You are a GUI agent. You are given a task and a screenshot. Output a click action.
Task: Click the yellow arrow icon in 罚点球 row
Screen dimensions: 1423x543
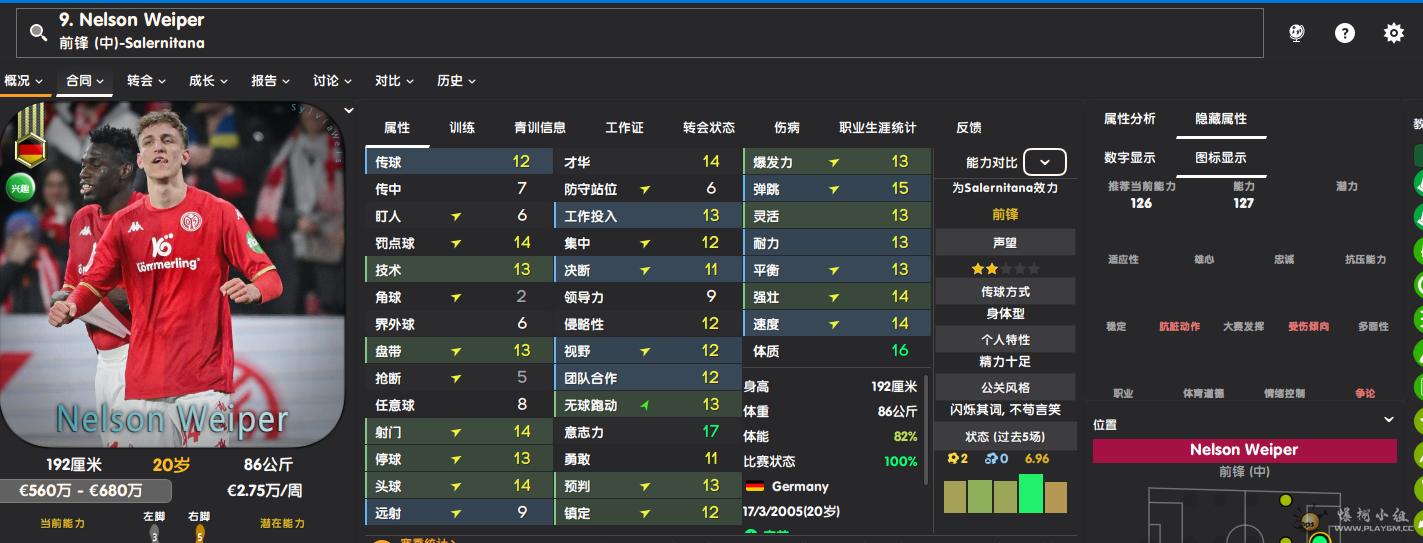[456, 243]
